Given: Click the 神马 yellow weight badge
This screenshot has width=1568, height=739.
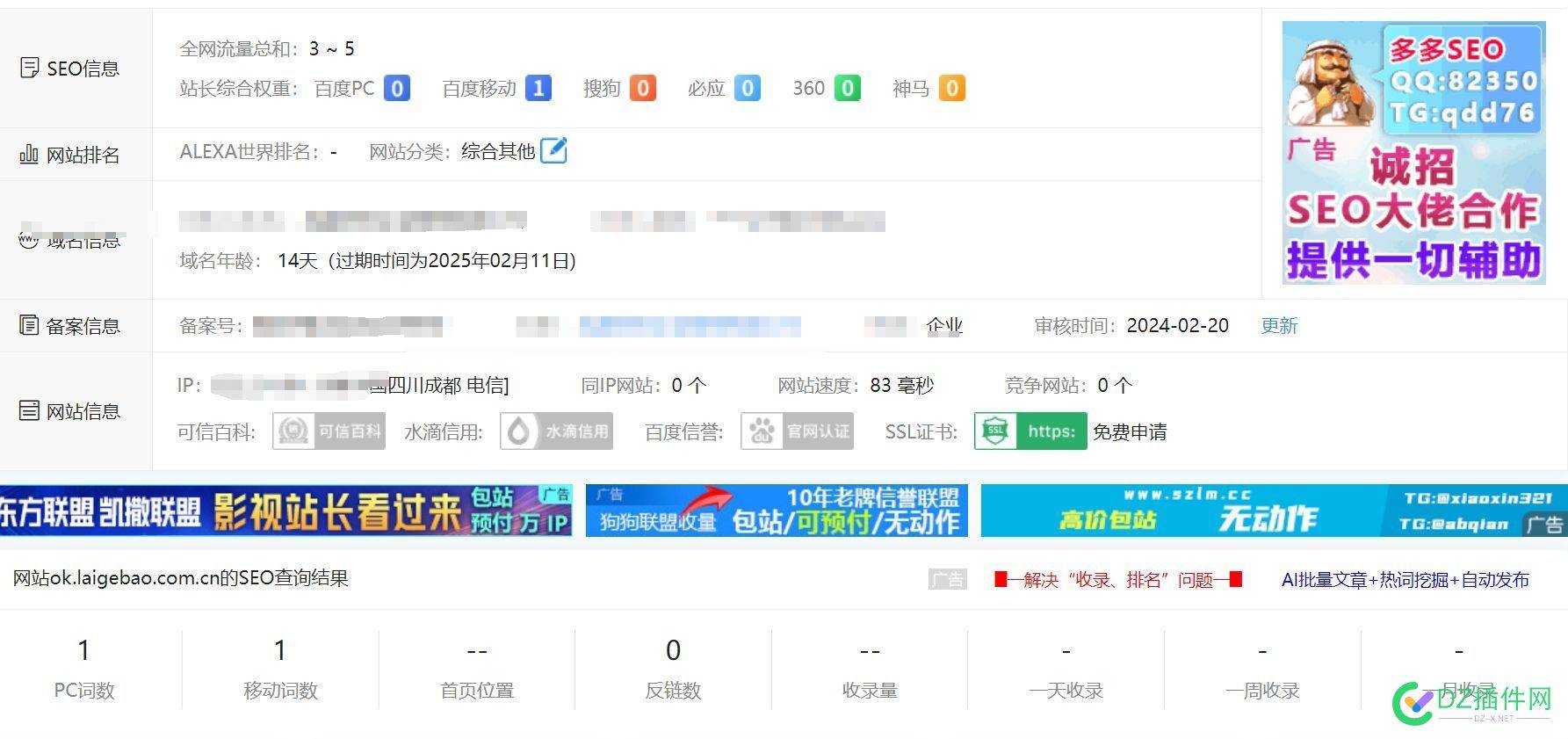Looking at the screenshot, I should pyautogui.click(x=952, y=88).
